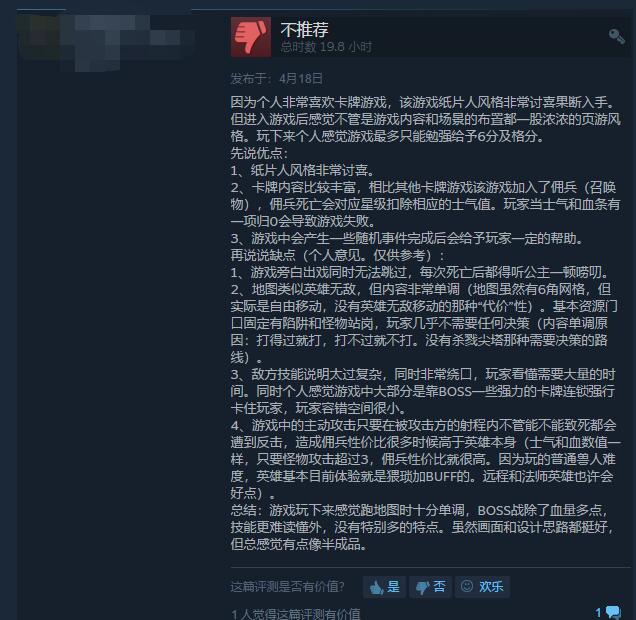Click the line about 随机事件

pos(407,238)
